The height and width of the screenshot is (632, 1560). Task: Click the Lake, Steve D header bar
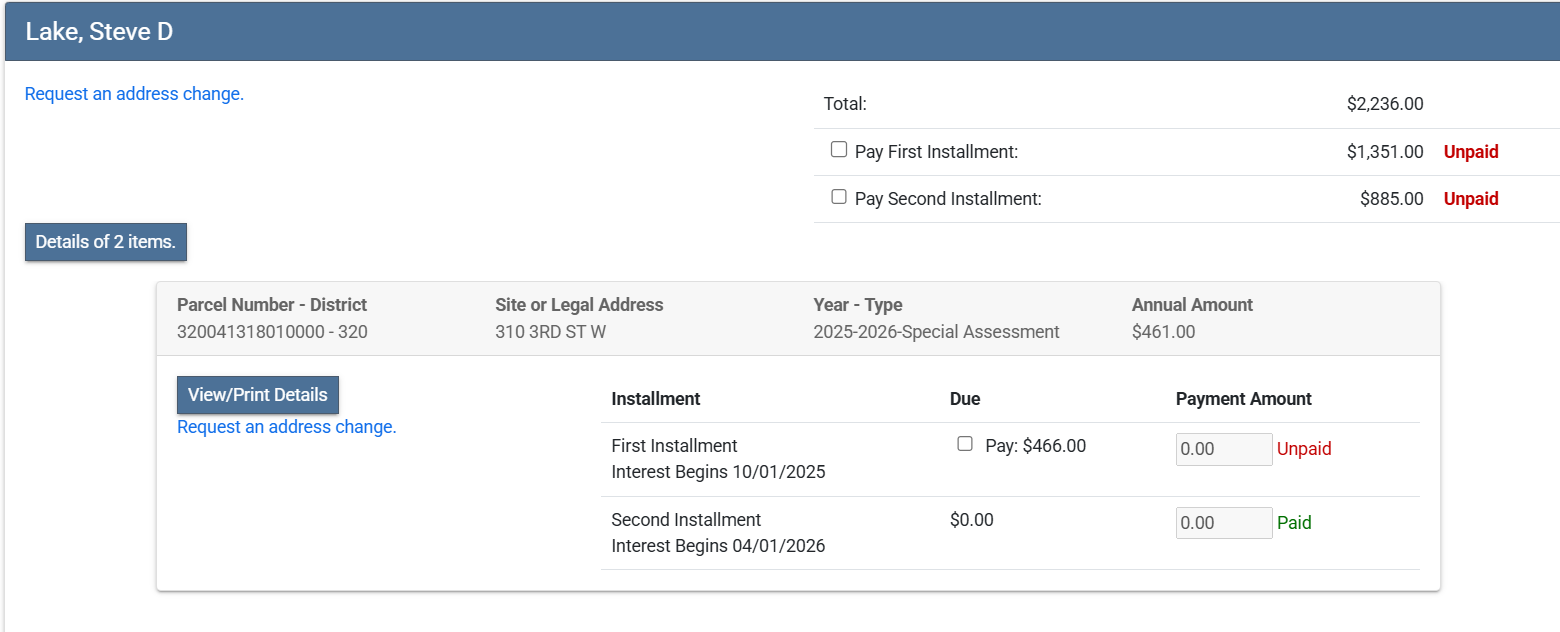[780, 32]
